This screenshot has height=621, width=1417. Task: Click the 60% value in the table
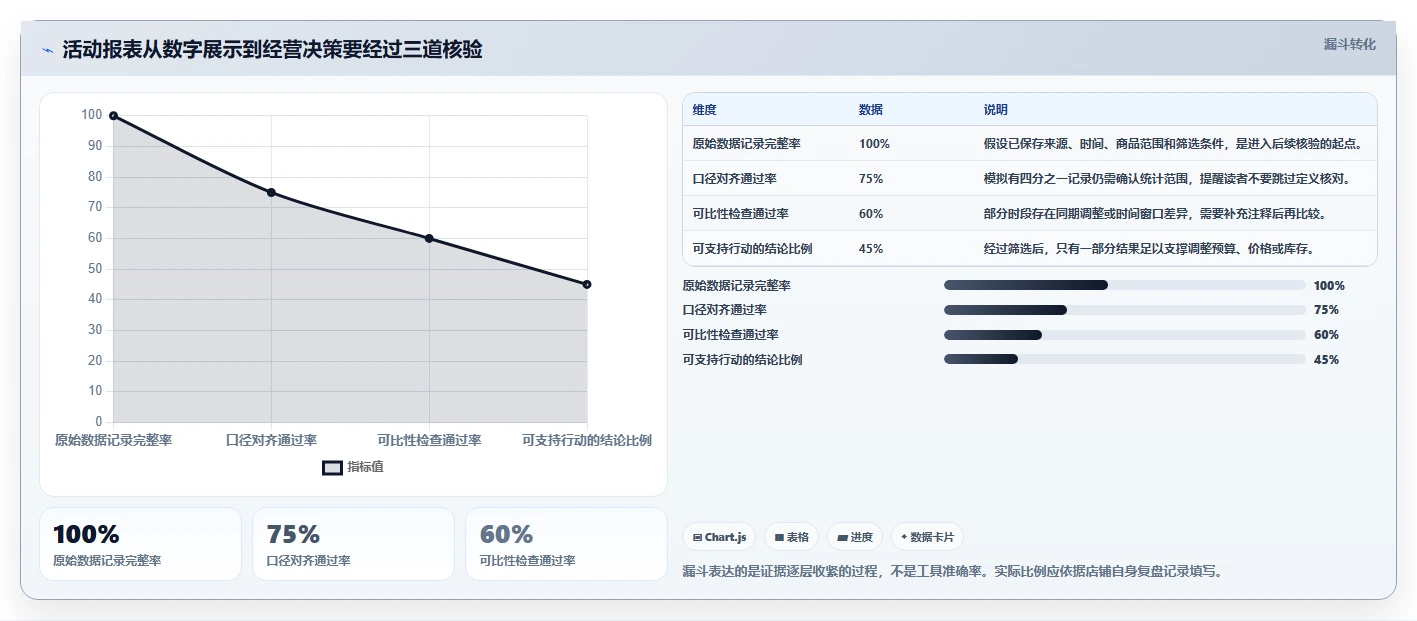(x=871, y=214)
